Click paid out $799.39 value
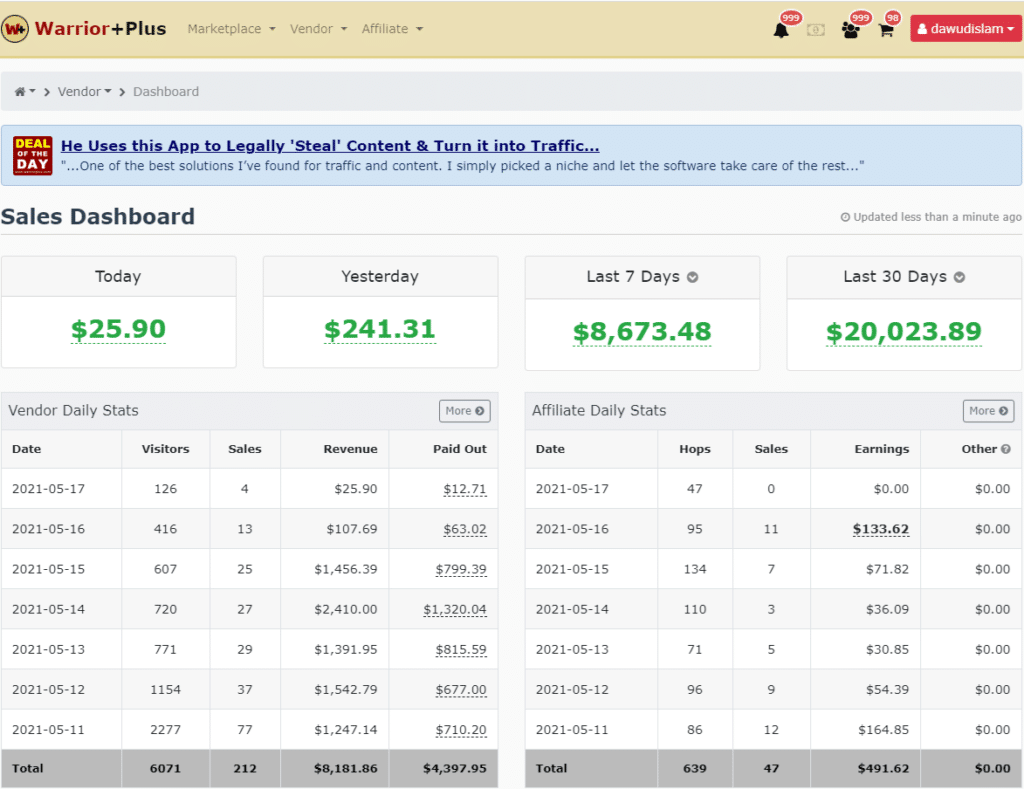Screen dimensions: 1024x789 coord(461,570)
